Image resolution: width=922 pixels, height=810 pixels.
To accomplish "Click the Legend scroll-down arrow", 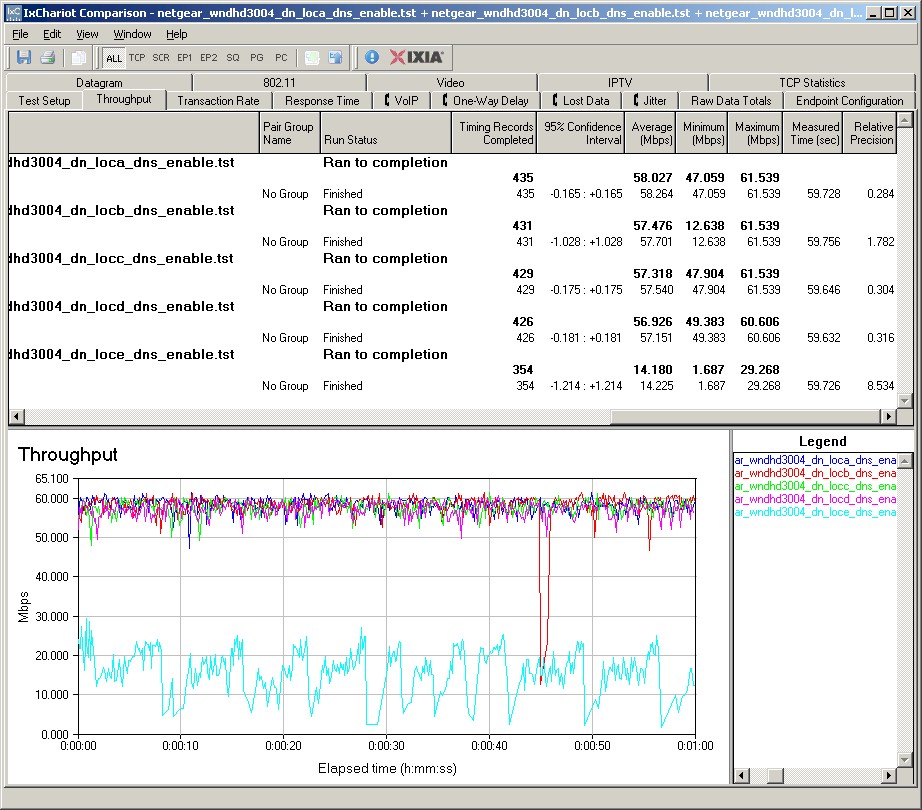I will point(906,760).
